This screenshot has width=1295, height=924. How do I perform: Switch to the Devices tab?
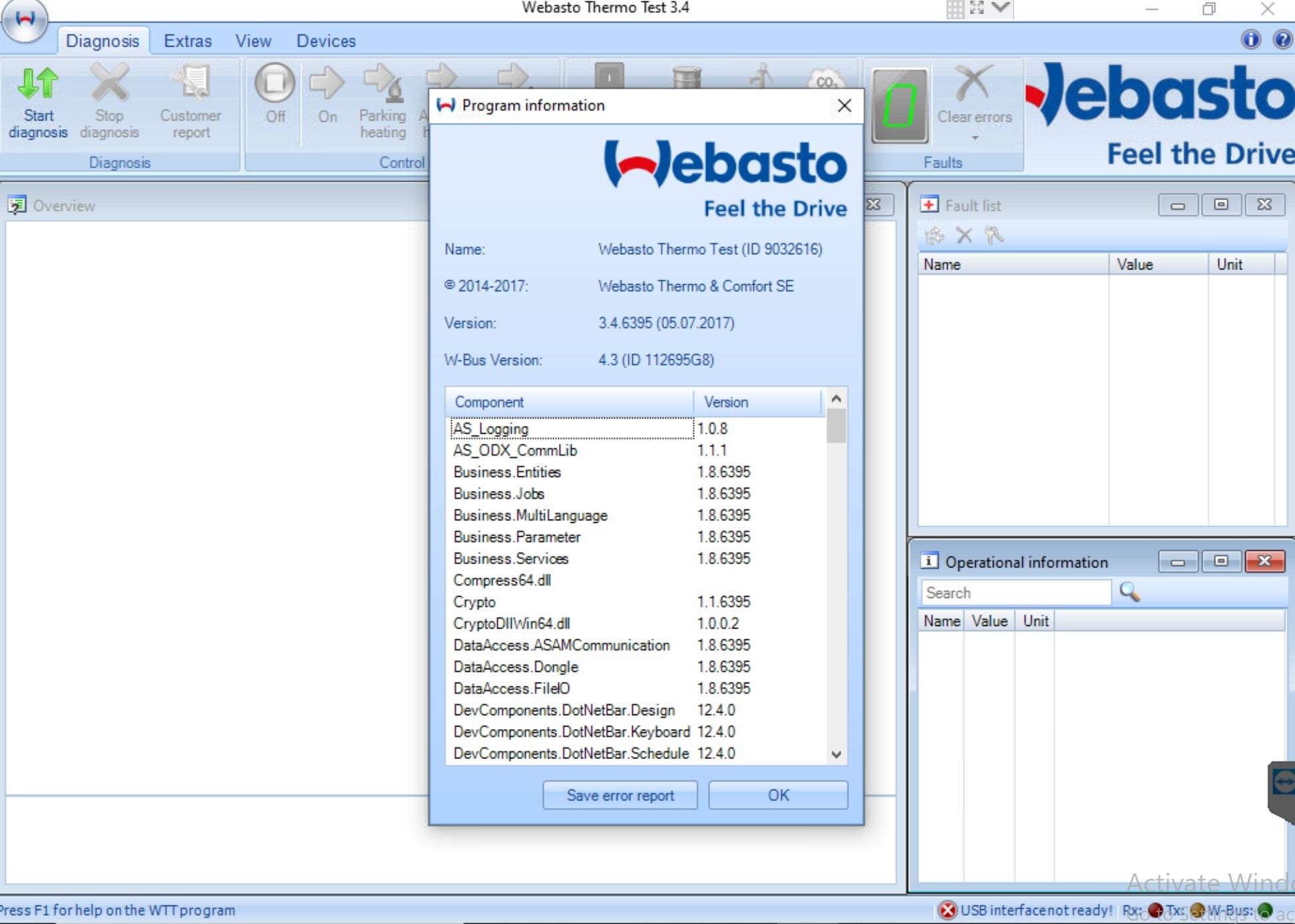pos(326,41)
